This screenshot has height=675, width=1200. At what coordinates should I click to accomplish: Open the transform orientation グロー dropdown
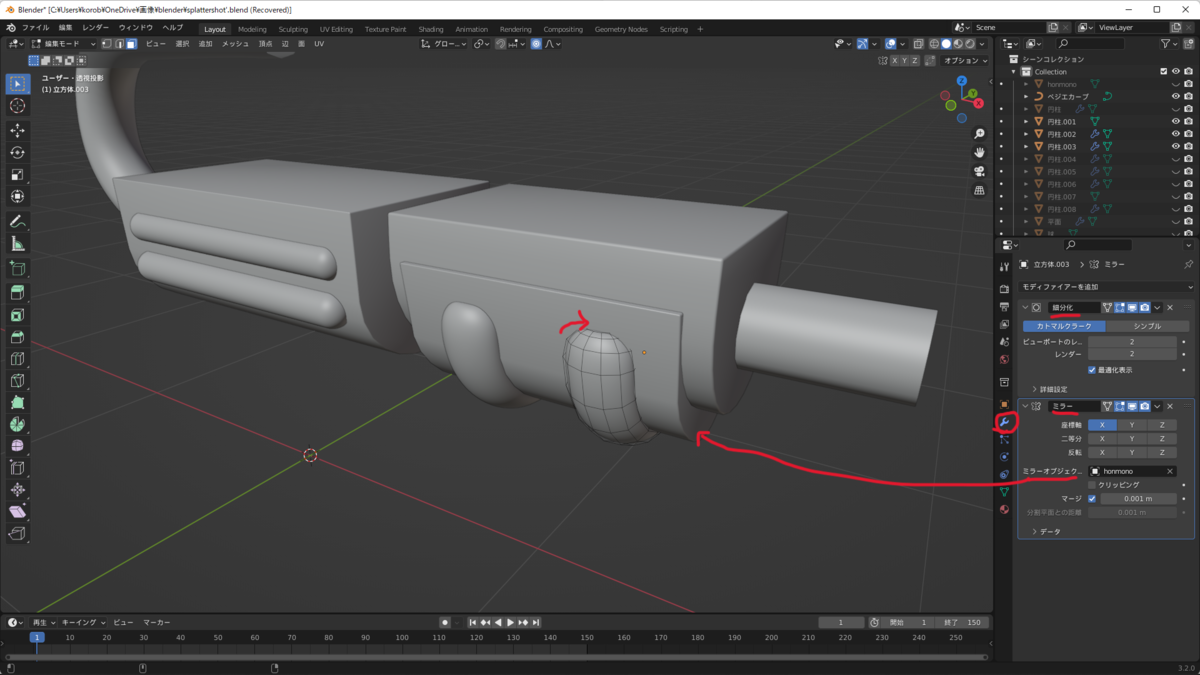coord(444,44)
